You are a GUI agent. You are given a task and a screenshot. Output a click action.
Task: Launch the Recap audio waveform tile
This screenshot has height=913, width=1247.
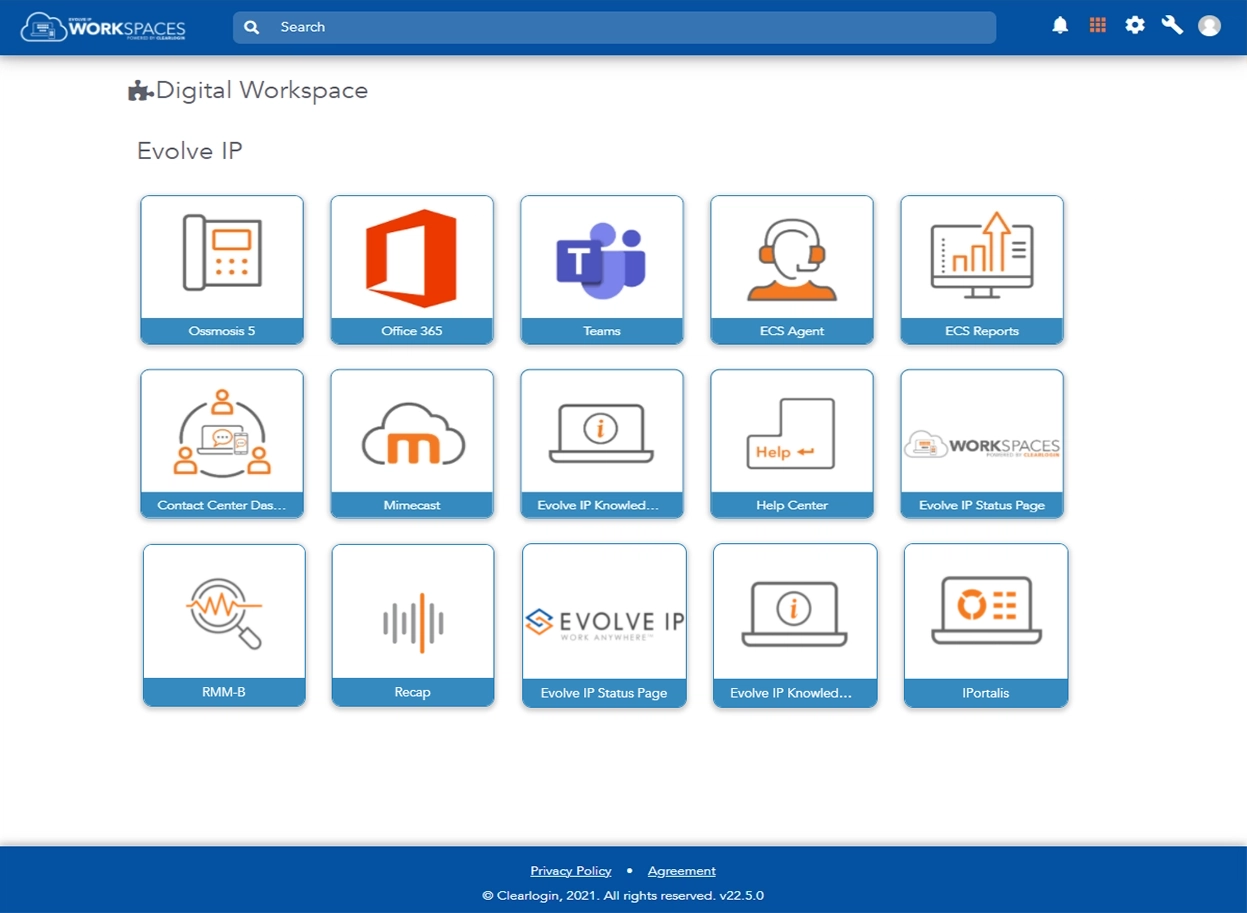click(413, 625)
